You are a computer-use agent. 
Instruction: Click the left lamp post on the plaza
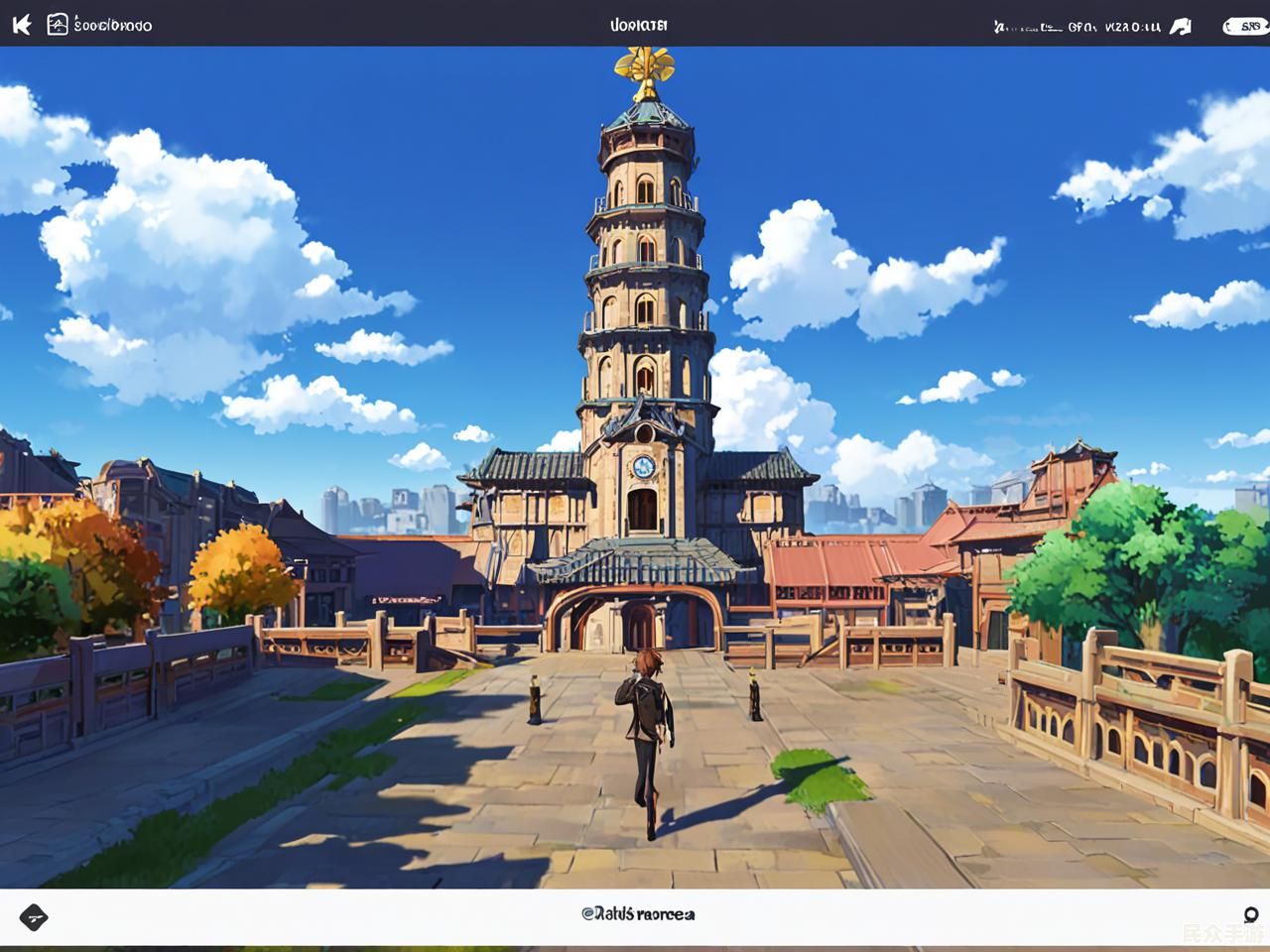(535, 699)
